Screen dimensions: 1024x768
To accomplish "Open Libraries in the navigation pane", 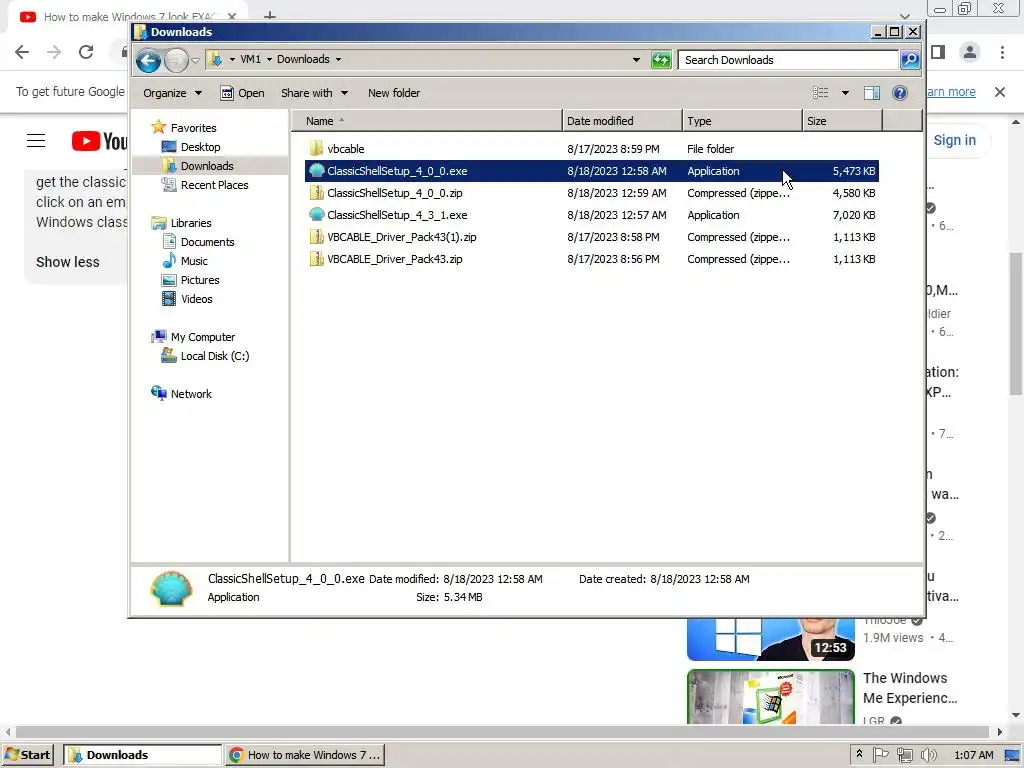I will coord(191,223).
